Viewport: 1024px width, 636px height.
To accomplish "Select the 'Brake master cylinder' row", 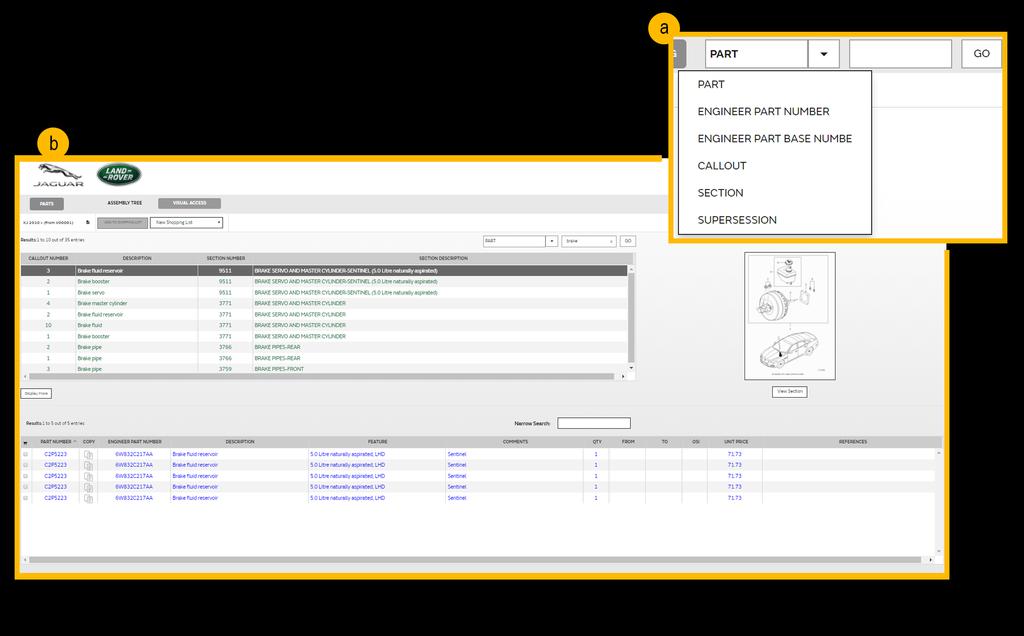I will [x=324, y=304].
